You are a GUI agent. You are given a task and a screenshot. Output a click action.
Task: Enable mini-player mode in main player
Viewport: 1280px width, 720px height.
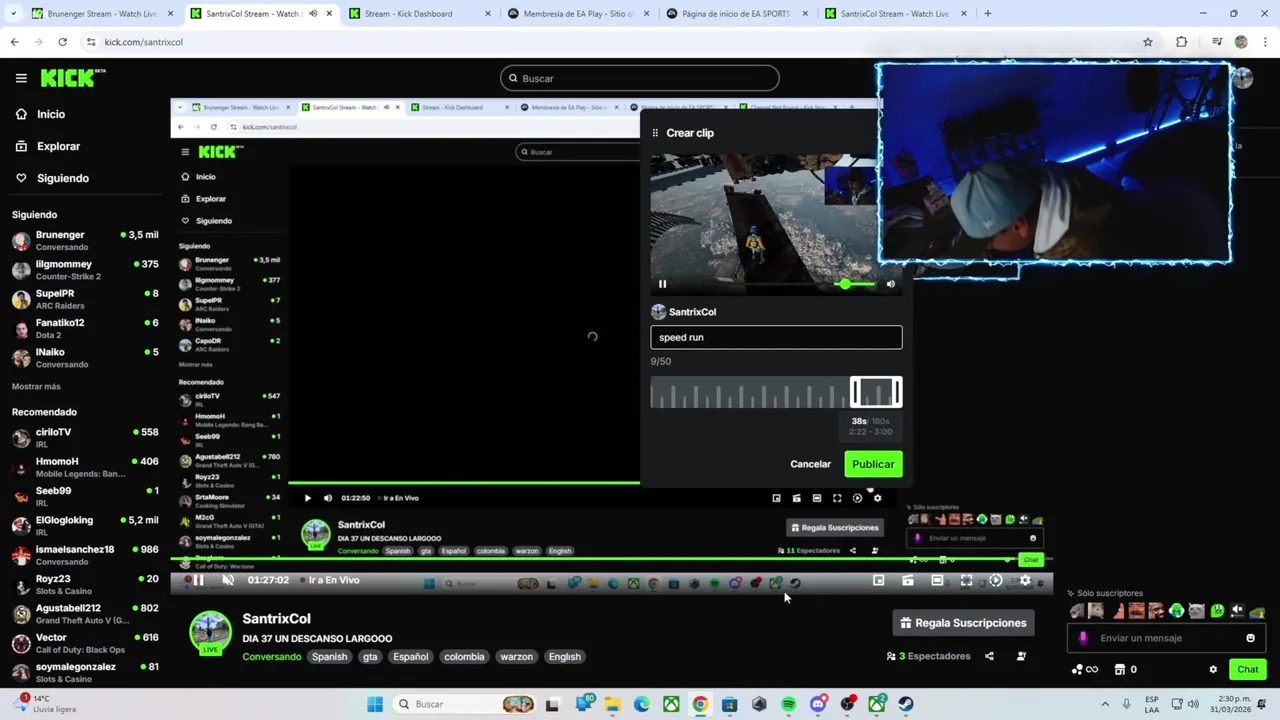click(x=878, y=580)
